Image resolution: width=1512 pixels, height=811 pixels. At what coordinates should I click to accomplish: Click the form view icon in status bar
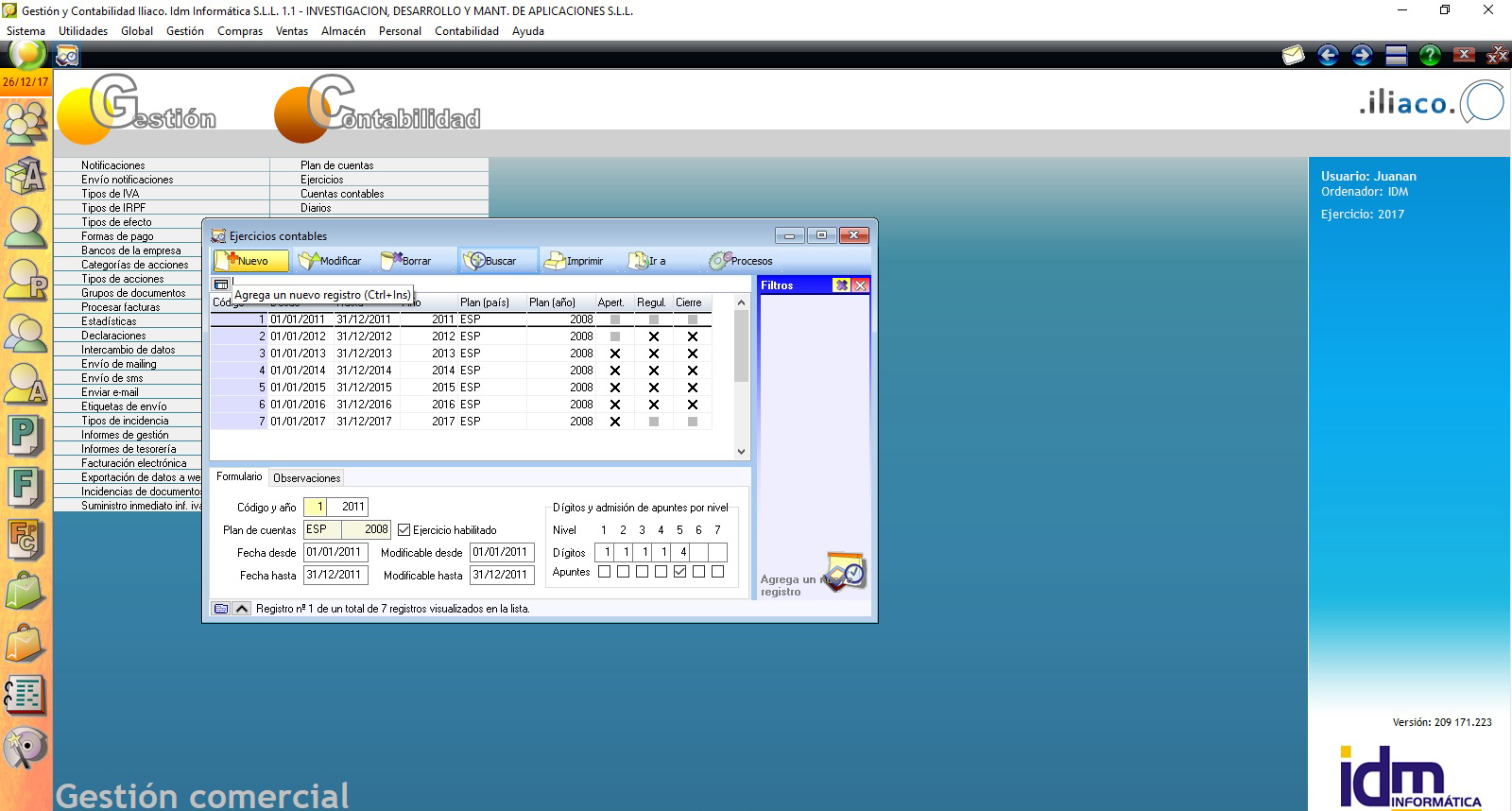click(x=221, y=609)
